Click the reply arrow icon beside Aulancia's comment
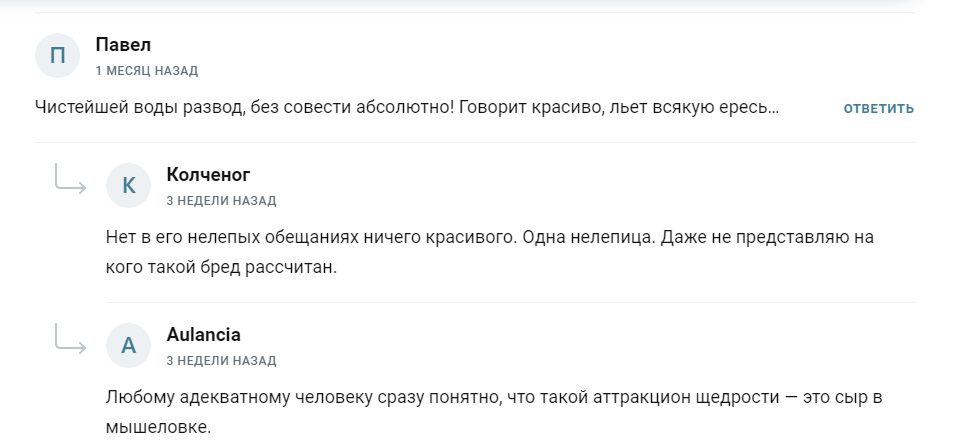This screenshot has height=447, width=955. (70, 340)
